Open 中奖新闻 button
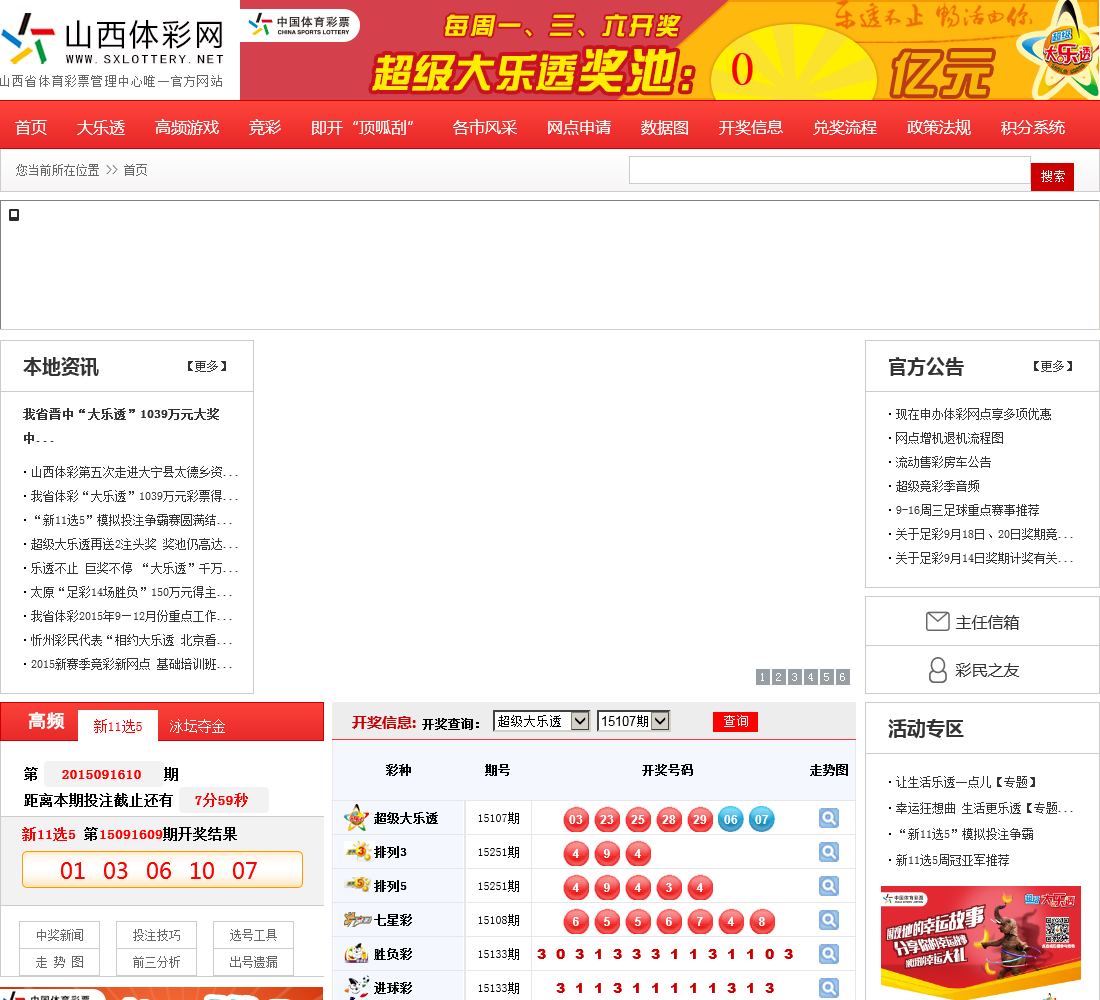1100x1000 pixels. click(60, 935)
